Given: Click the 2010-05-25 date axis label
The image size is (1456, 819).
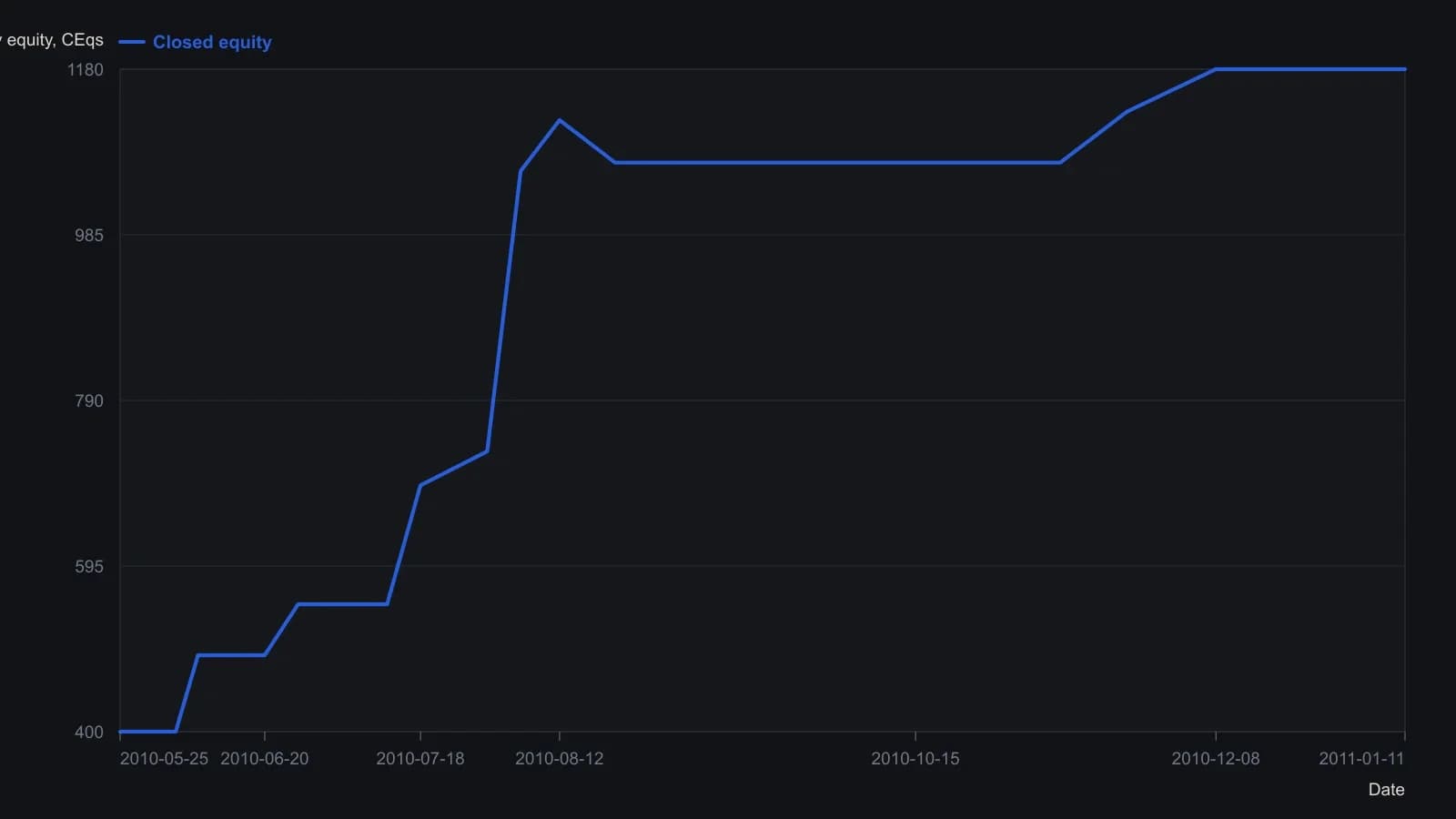Looking at the screenshot, I should coord(164,759).
